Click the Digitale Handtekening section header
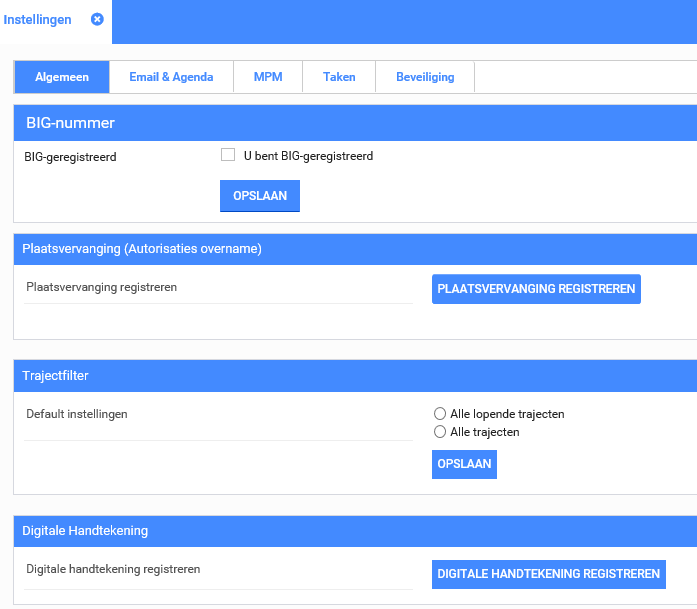Screen dimensions: 697x609 tap(85, 530)
